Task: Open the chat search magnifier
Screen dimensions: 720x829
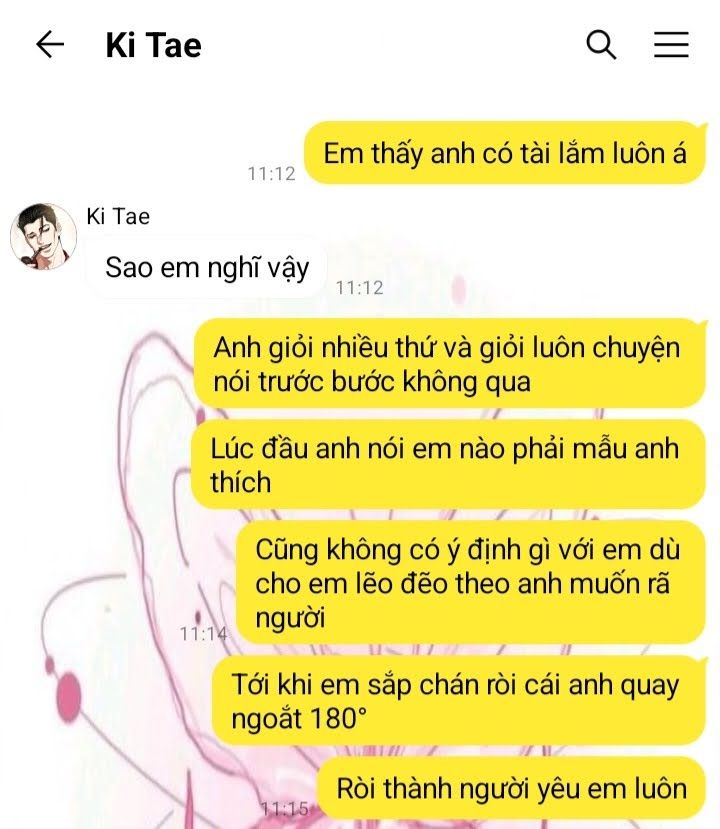Action: (x=601, y=44)
